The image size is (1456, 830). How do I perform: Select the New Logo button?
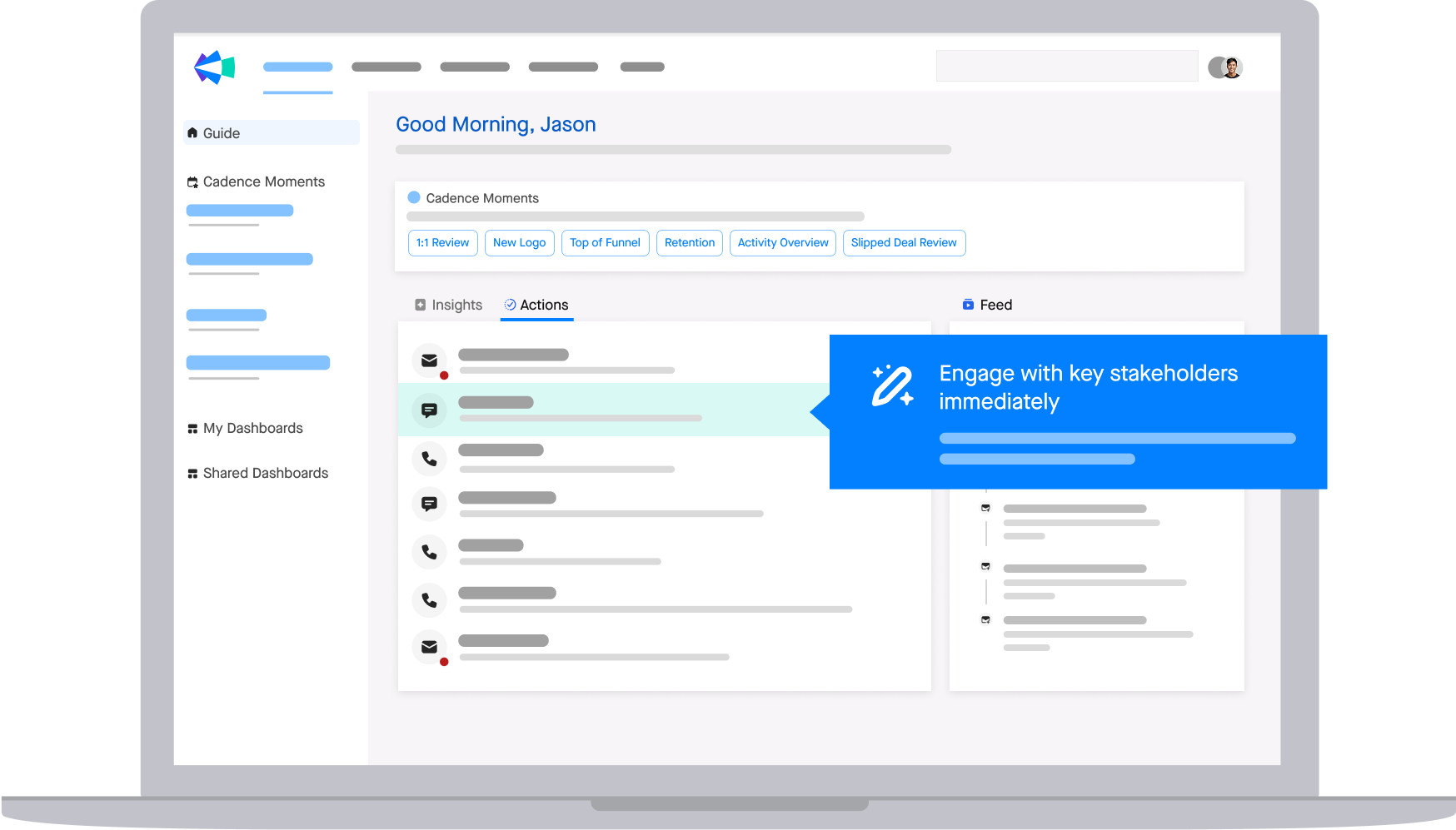pyautogui.click(x=519, y=243)
